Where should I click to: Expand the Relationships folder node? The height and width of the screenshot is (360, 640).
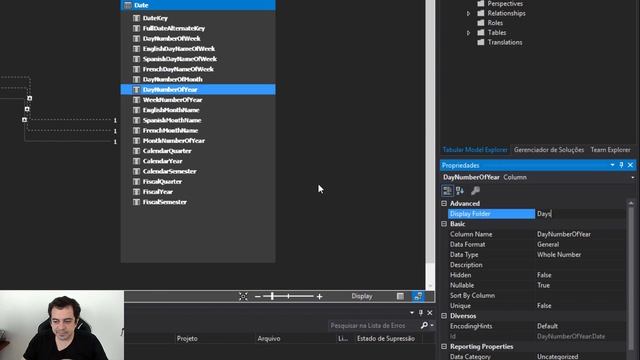469,13
